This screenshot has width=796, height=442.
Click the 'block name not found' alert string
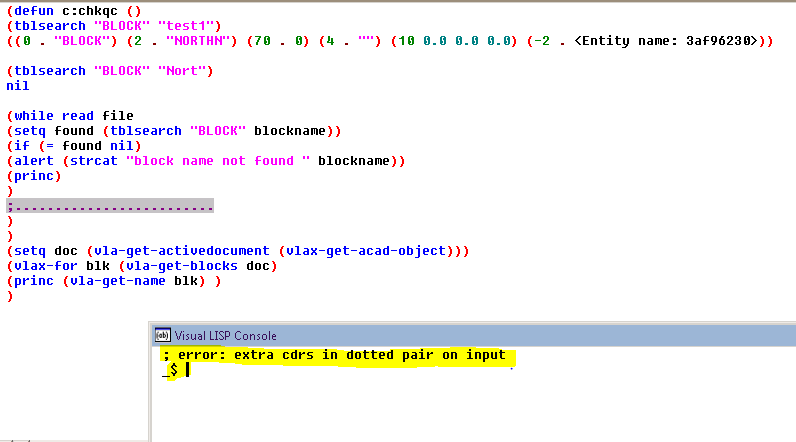pyautogui.click(x=218, y=161)
